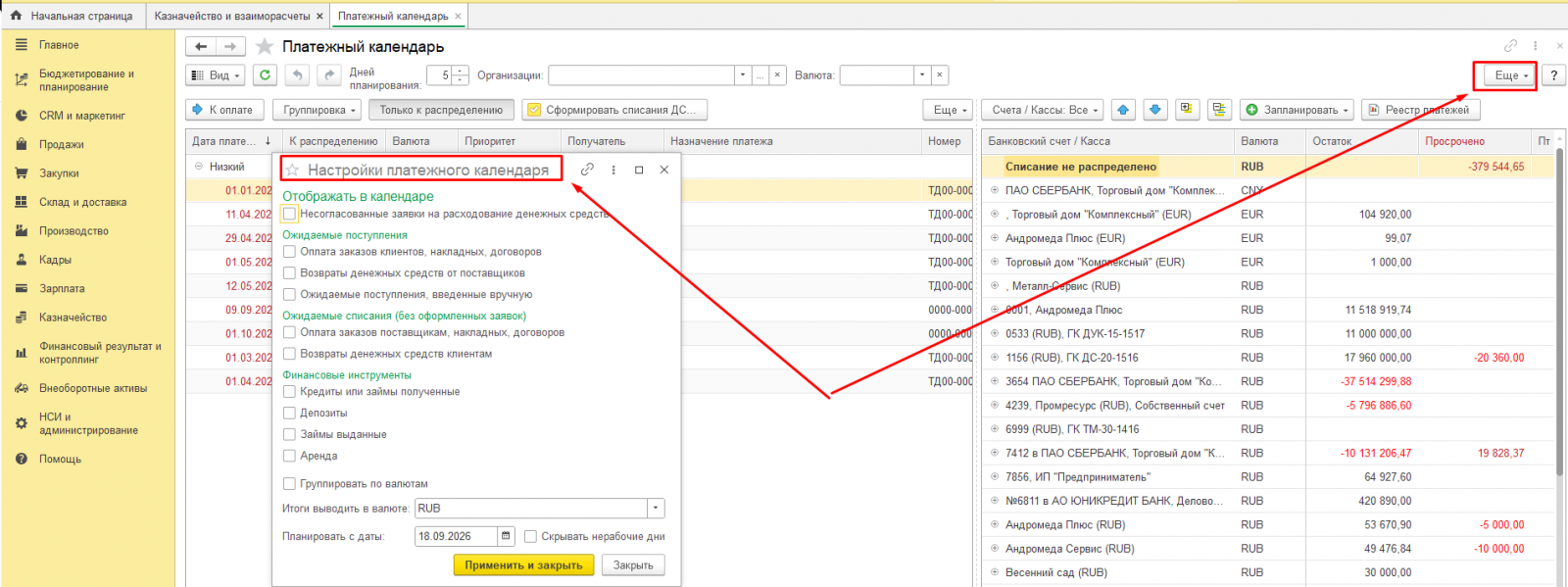Tick Оплата заказов клиентов, накладных, договоров
The image size is (1568, 587).
289,252
